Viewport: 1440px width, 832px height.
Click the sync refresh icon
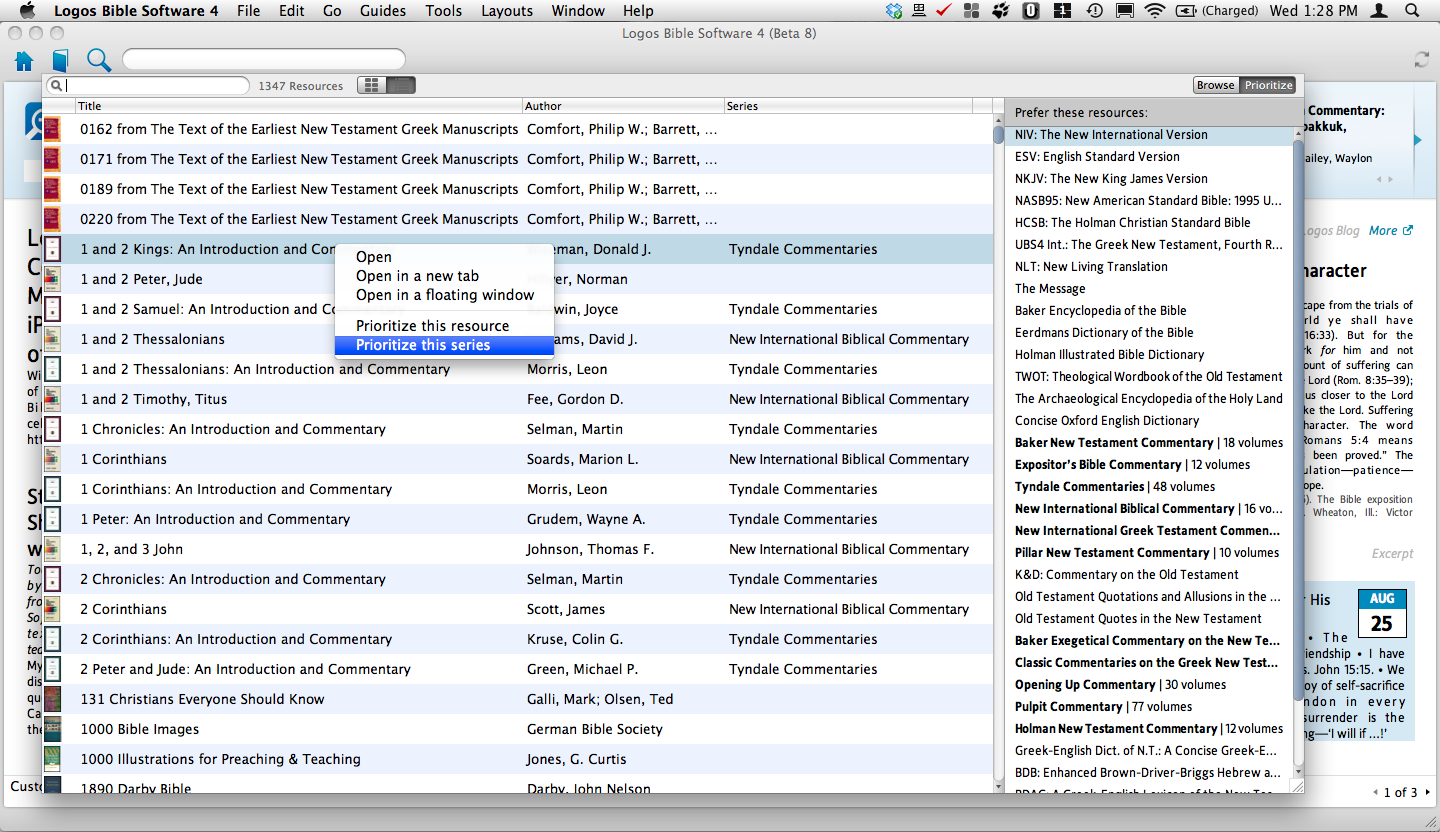click(x=1421, y=60)
